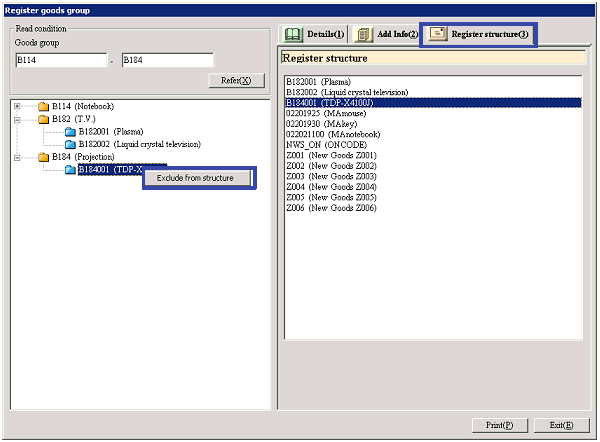600x442 pixels.
Task: Click the second Goods group field containing B184
Action: (x=166, y=60)
